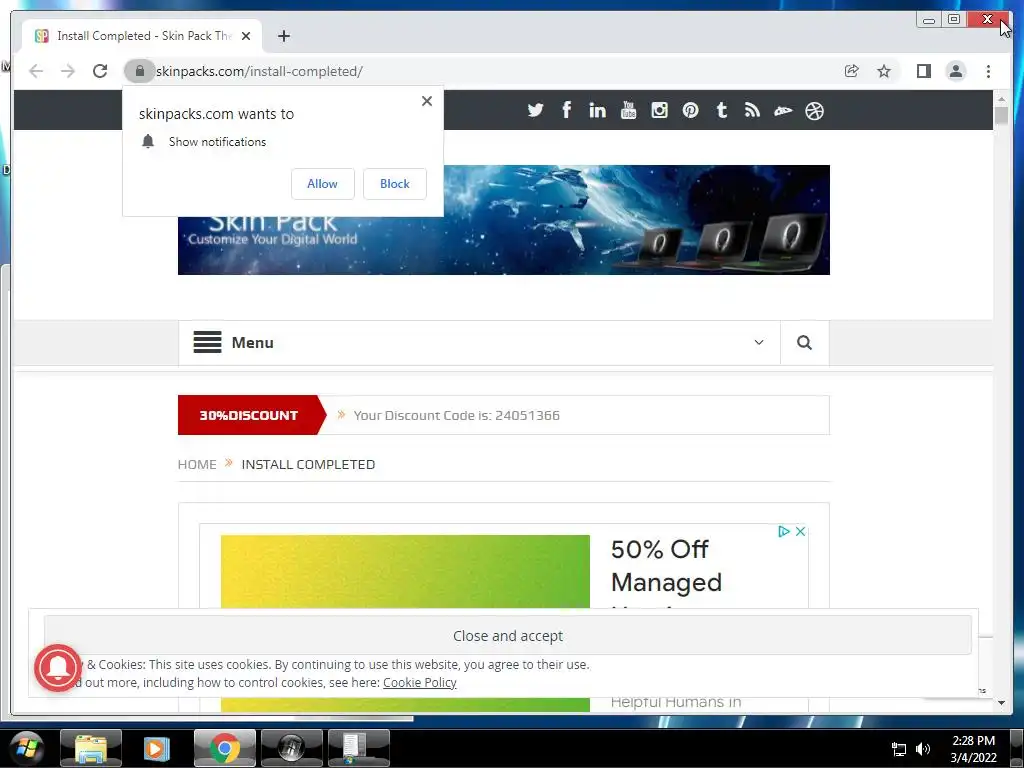Open the RSS feed icon

pos(752,110)
